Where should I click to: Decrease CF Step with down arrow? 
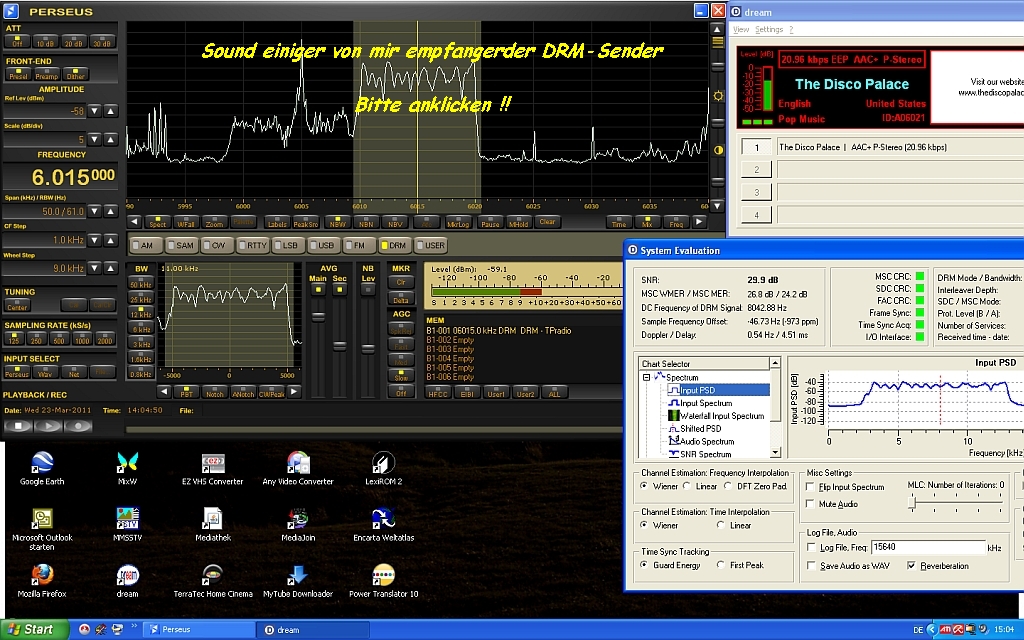pos(95,240)
